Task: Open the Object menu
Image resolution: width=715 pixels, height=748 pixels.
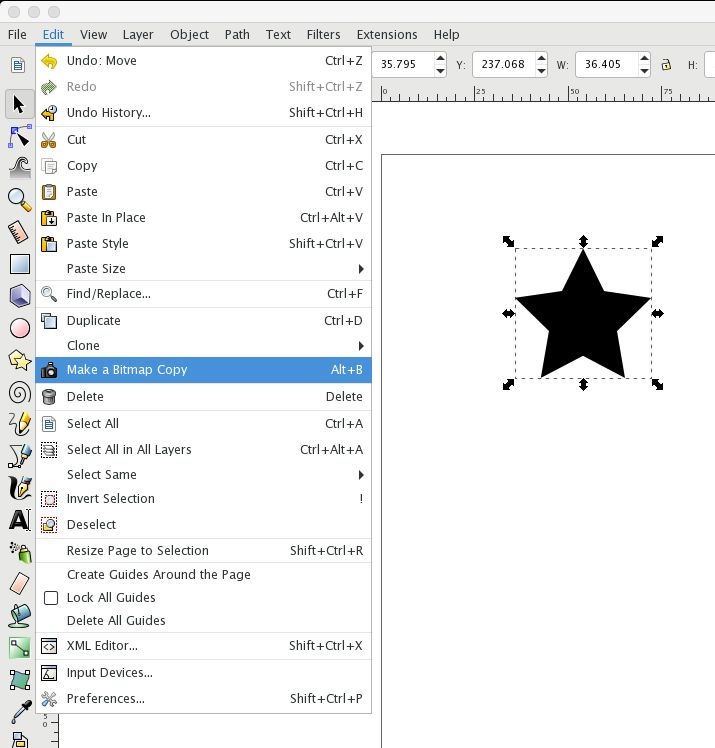Action: 189,34
